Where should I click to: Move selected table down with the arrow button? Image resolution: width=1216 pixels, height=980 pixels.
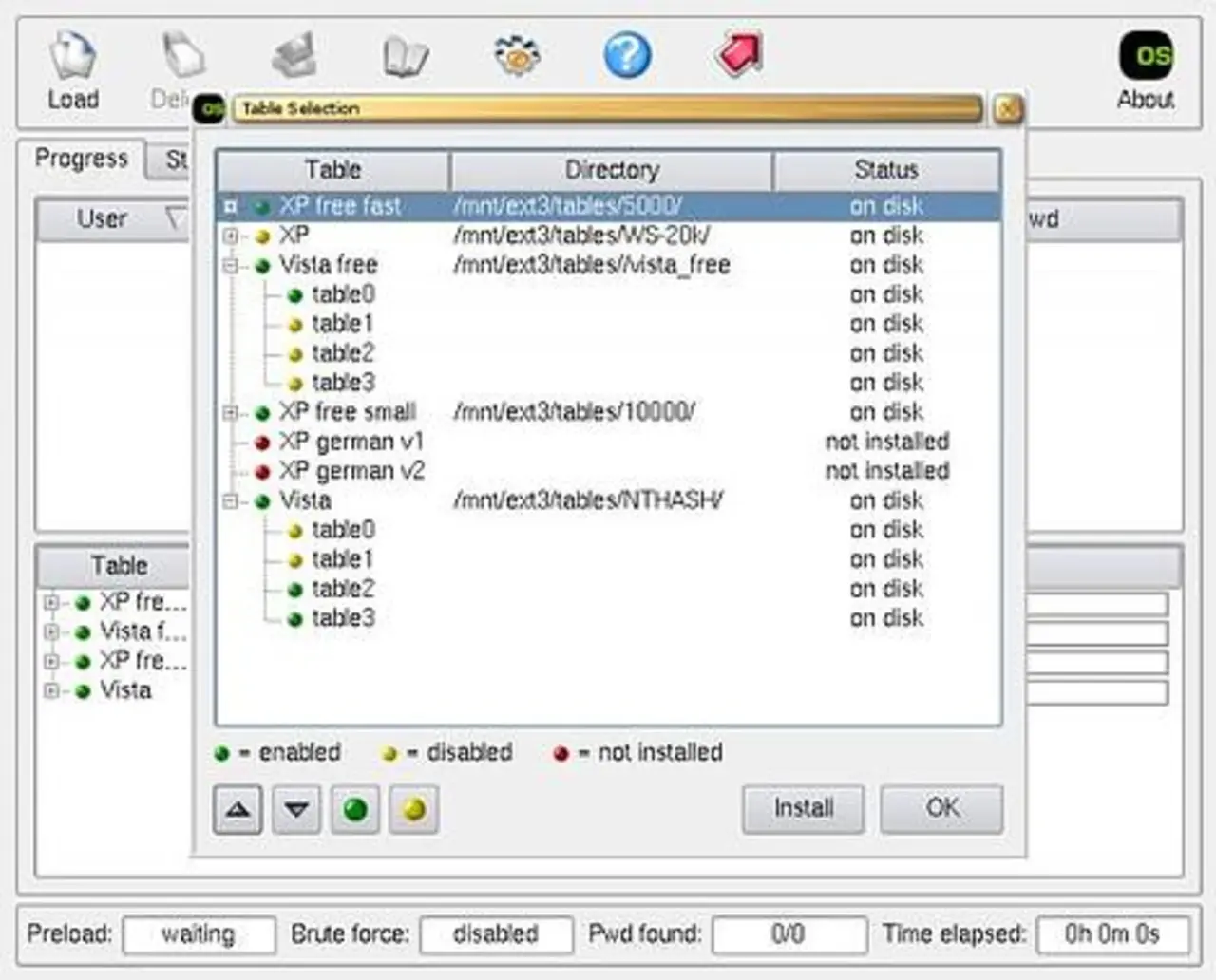296,810
